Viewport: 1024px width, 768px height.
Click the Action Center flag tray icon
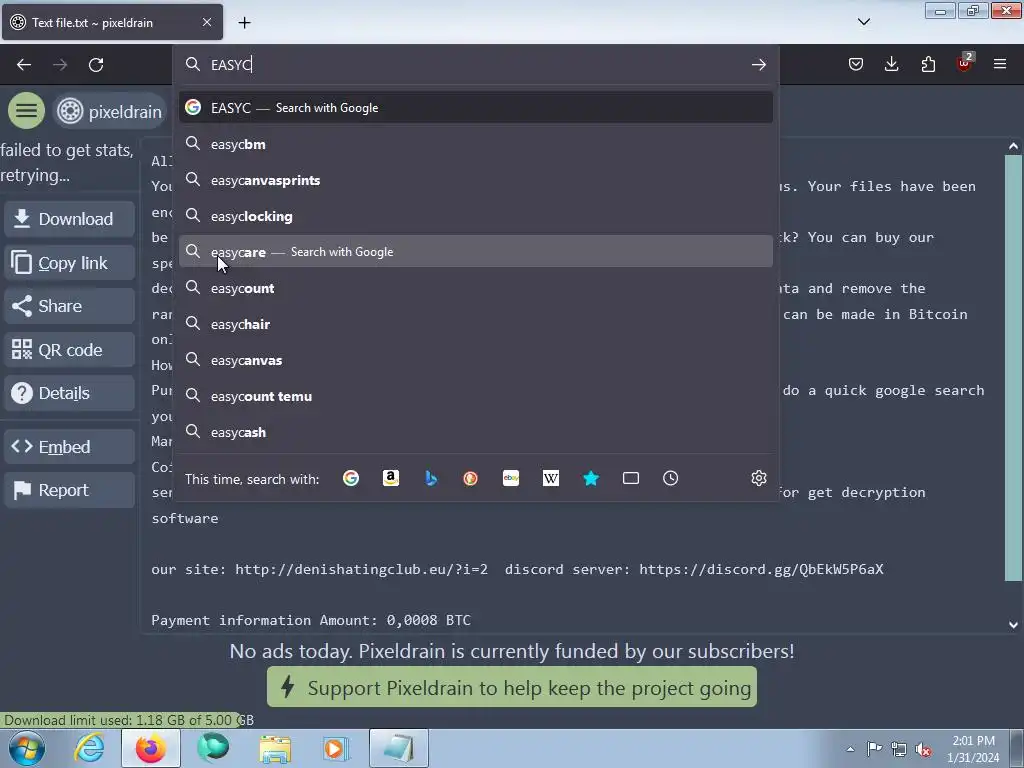coord(874,749)
